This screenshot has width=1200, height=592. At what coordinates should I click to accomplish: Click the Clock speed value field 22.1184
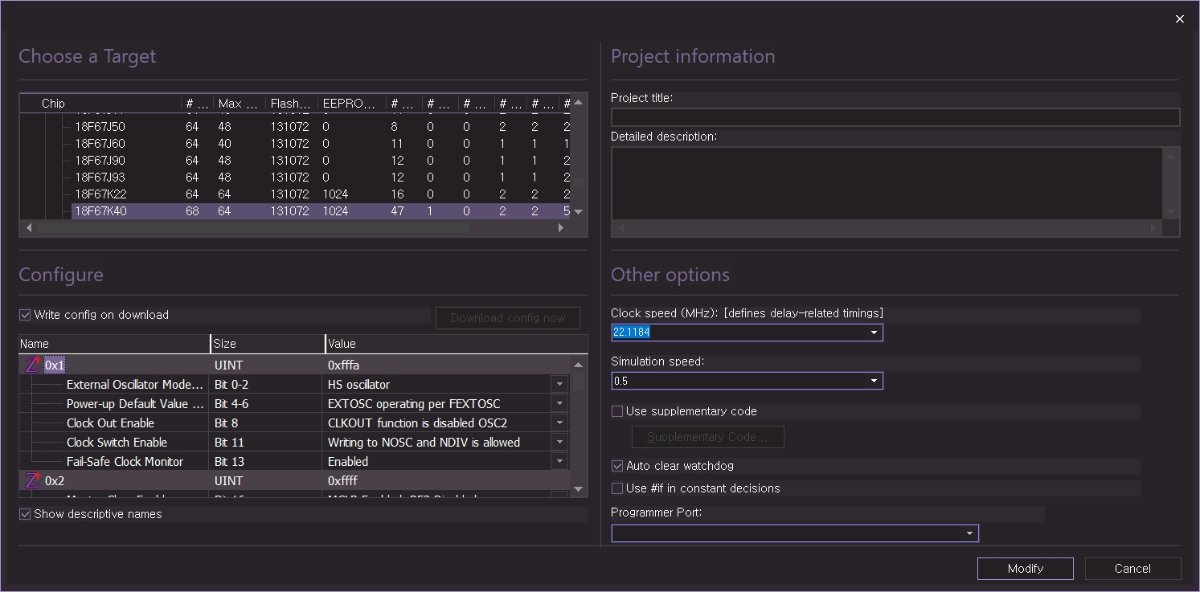(x=738, y=332)
